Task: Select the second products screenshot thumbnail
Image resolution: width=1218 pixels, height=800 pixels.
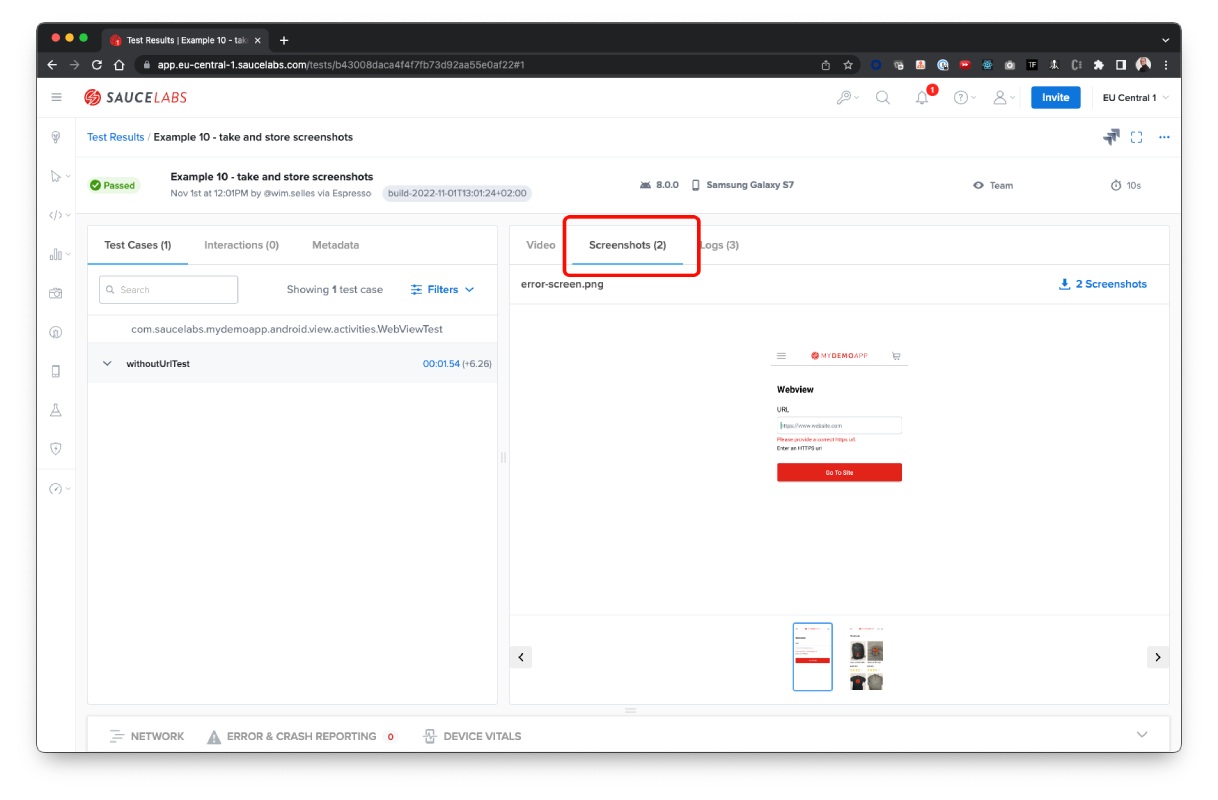Action: [866, 657]
